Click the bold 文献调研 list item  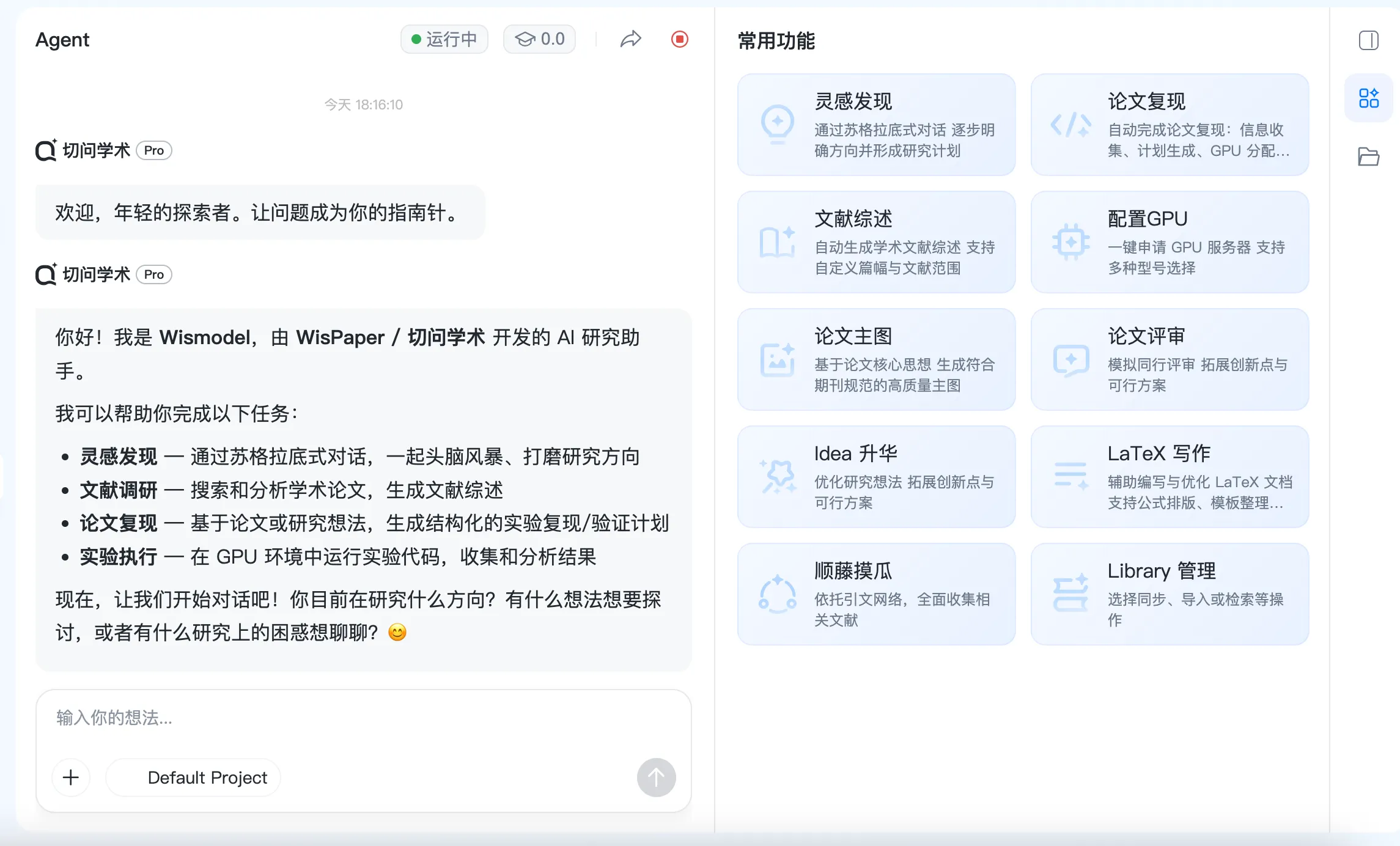tap(119, 490)
